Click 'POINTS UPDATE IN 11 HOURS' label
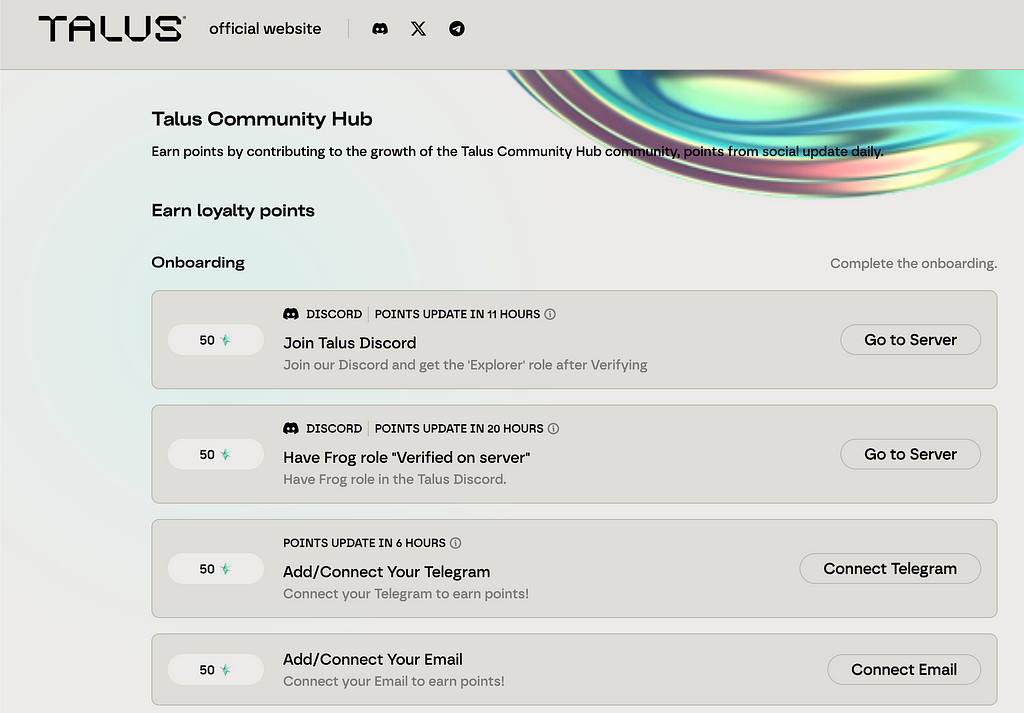The image size is (1024, 713). click(457, 314)
